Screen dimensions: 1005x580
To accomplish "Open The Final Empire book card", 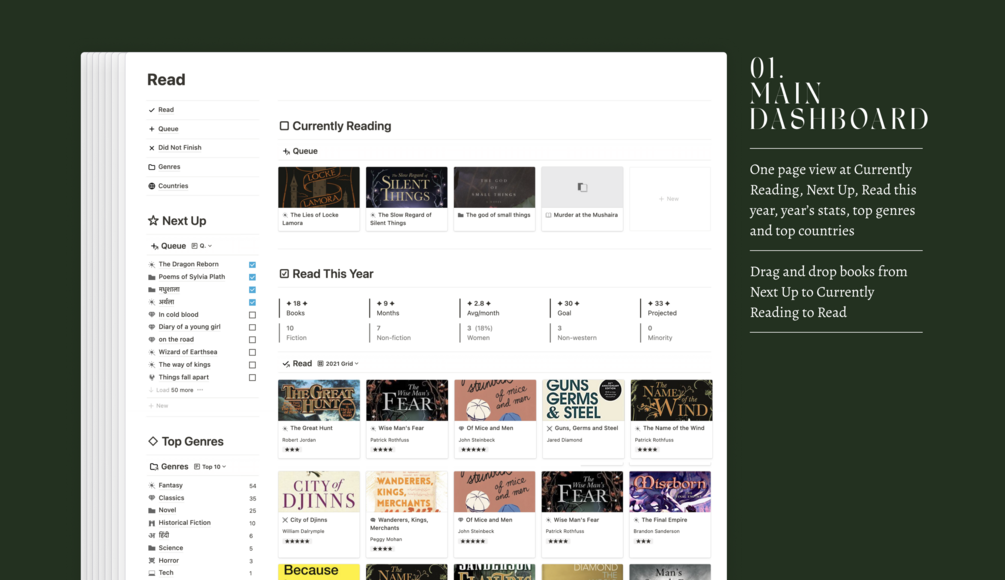I will pos(670,514).
